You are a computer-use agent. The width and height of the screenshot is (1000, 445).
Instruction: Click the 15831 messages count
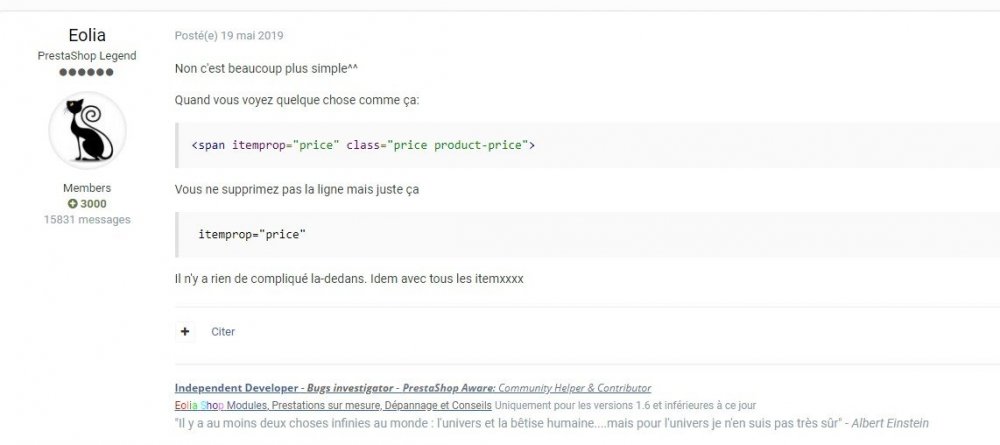click(87, 219)
